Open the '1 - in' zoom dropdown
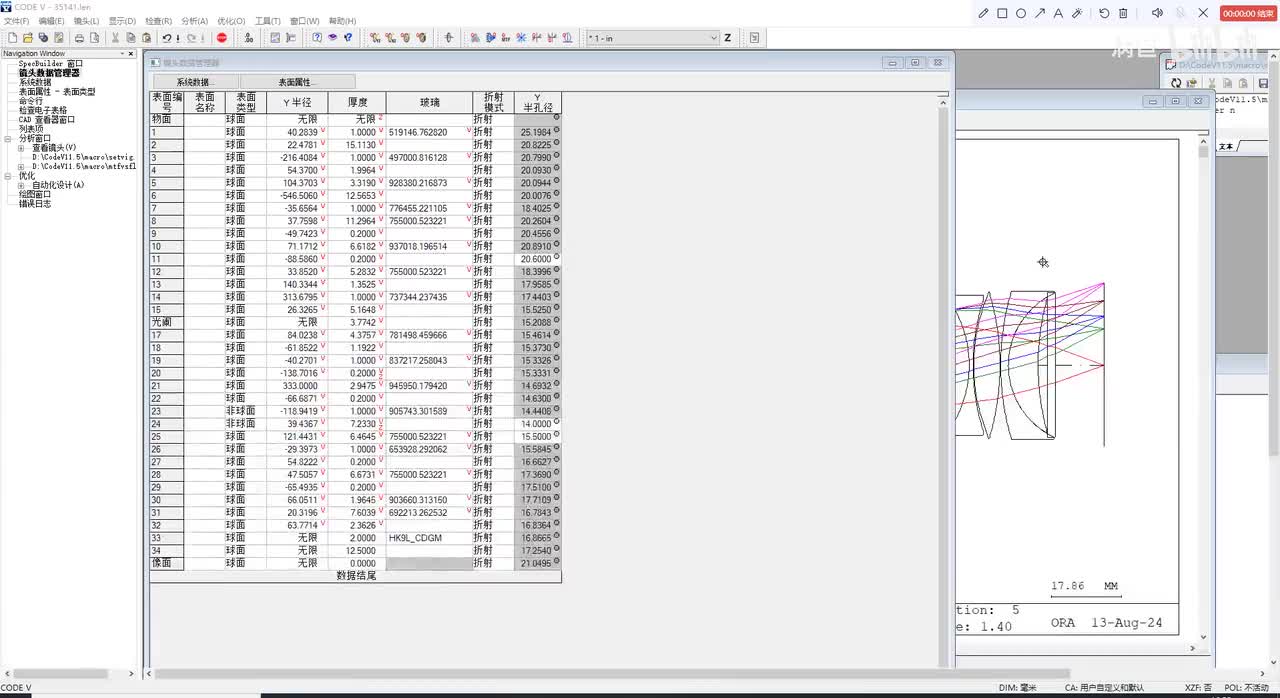The height and width of the screenshot is (698, 1280). click(713, 38)
